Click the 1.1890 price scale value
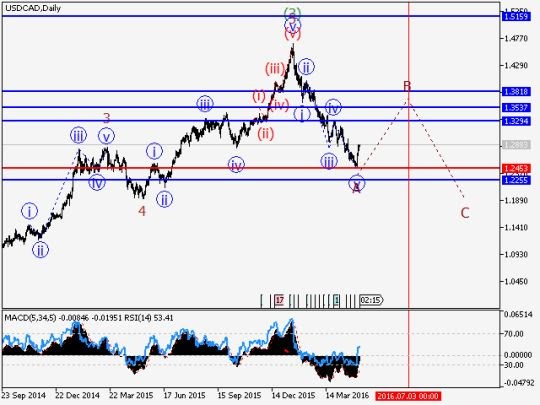 click(516, 200)
